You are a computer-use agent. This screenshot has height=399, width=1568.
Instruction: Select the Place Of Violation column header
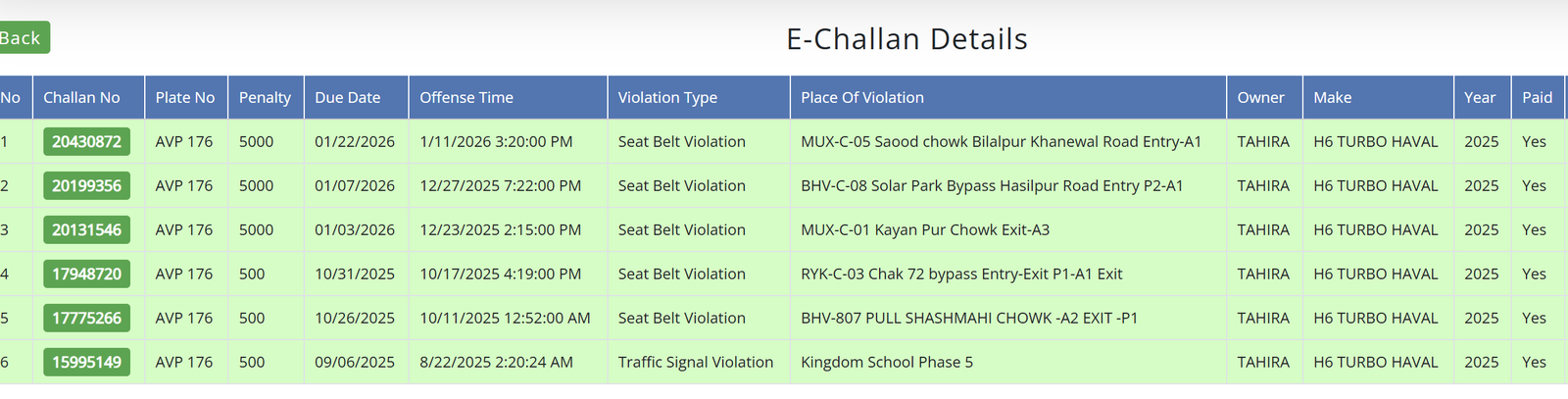1008,97
